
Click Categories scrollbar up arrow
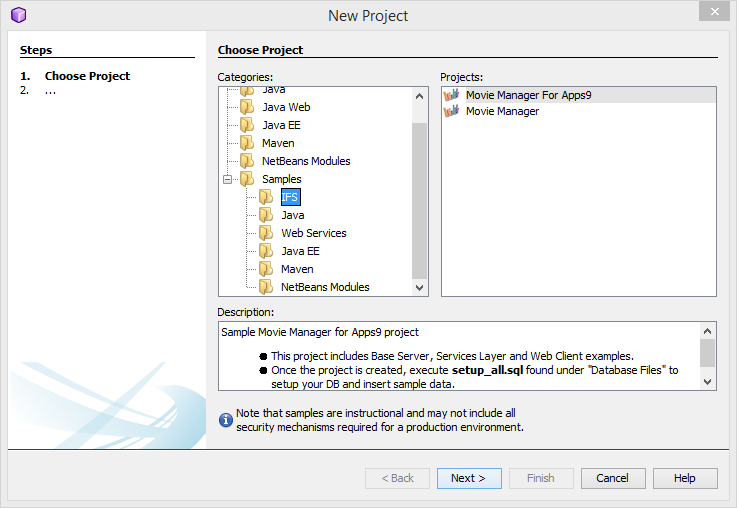(x=420, y=96)
